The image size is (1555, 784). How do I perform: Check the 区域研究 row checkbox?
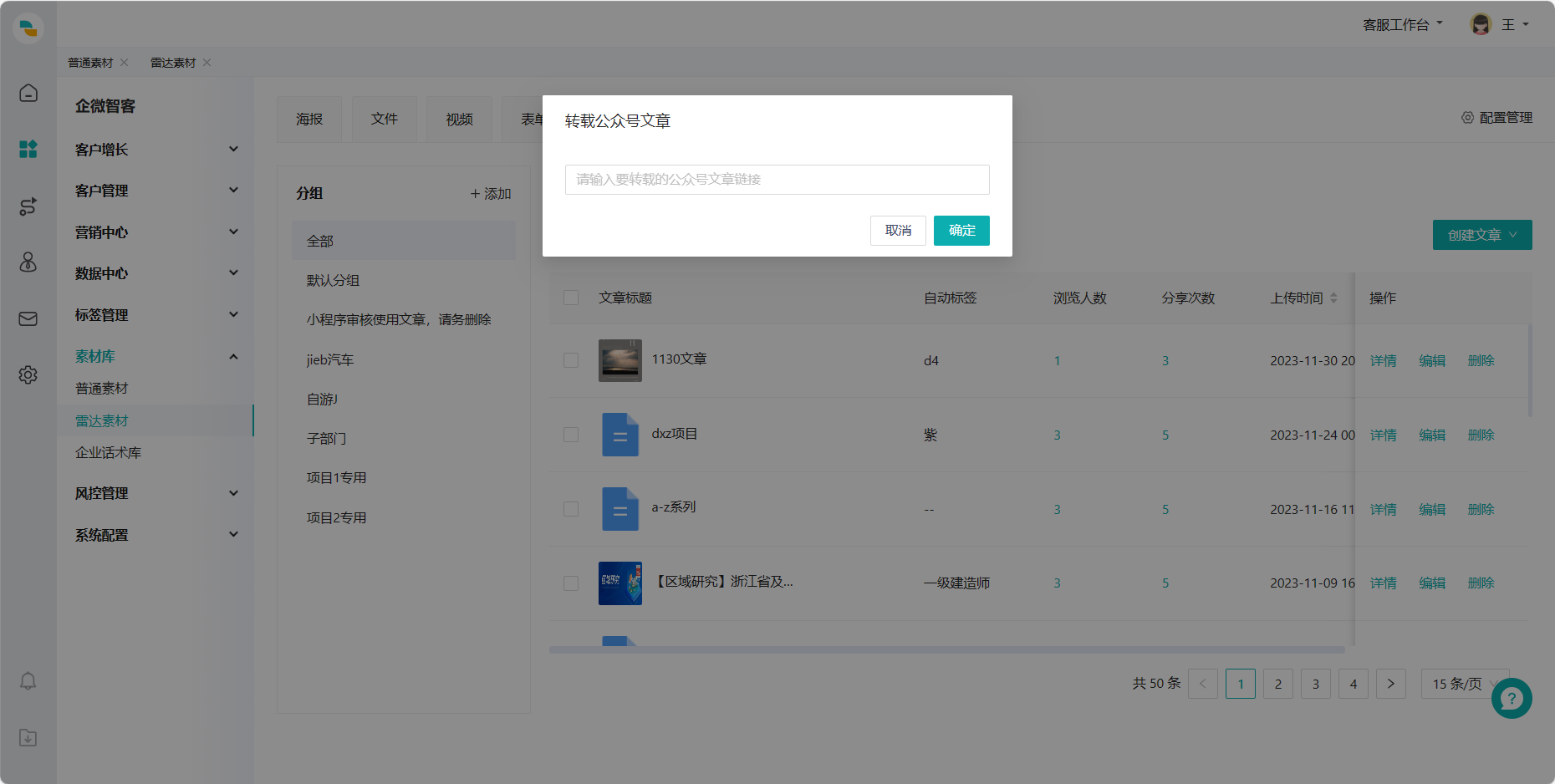pyautogui.click(x=571, y=583)
